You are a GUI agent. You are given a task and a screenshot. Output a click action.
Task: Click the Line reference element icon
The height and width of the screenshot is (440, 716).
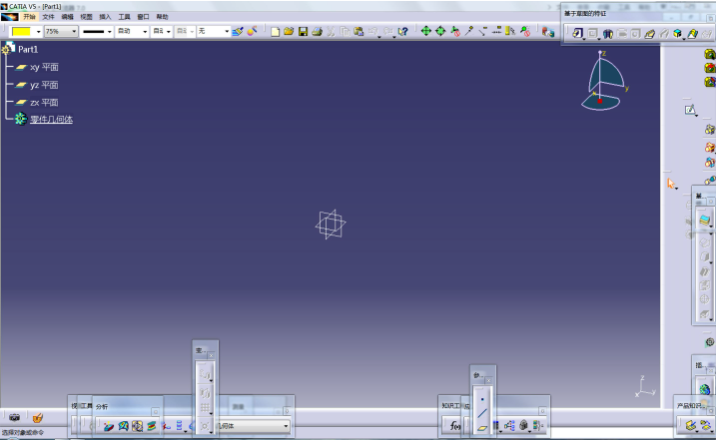(x=482, y=413)
